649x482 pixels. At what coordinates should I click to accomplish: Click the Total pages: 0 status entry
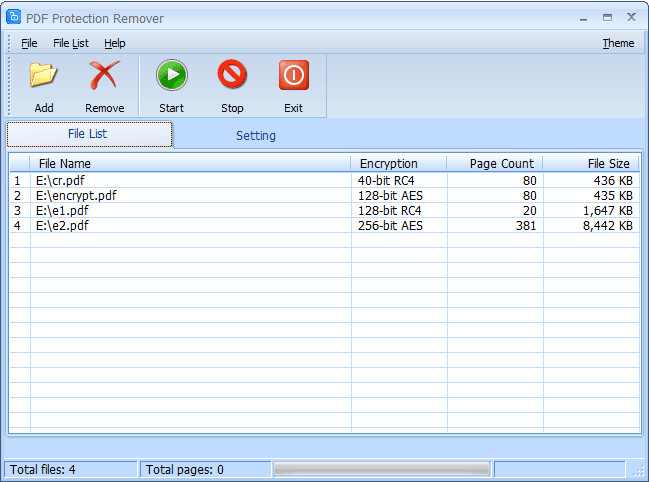(206, 470)
